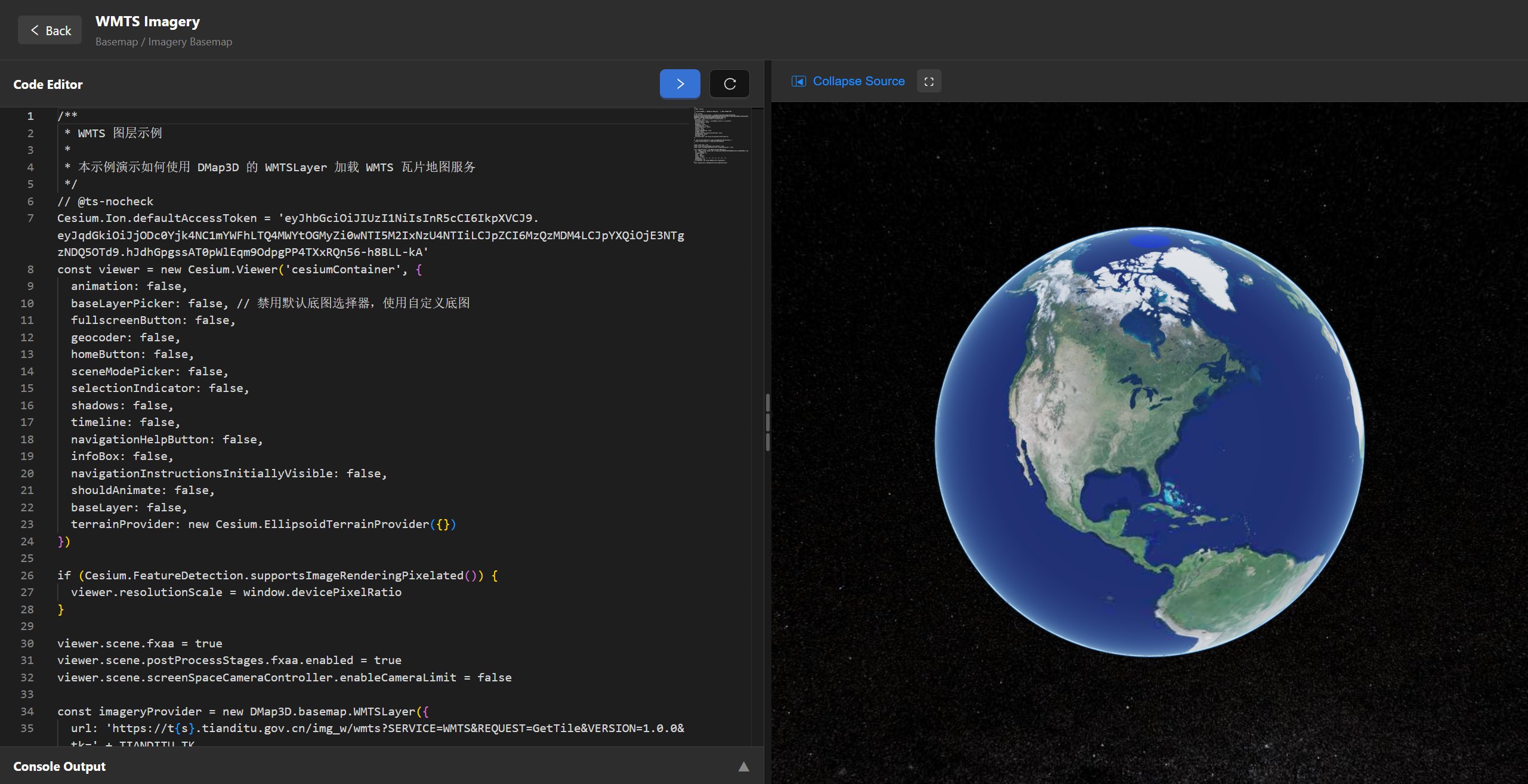1528x784 pixels.
Task: Click the Collapse Source link
Action: point(858,81)
